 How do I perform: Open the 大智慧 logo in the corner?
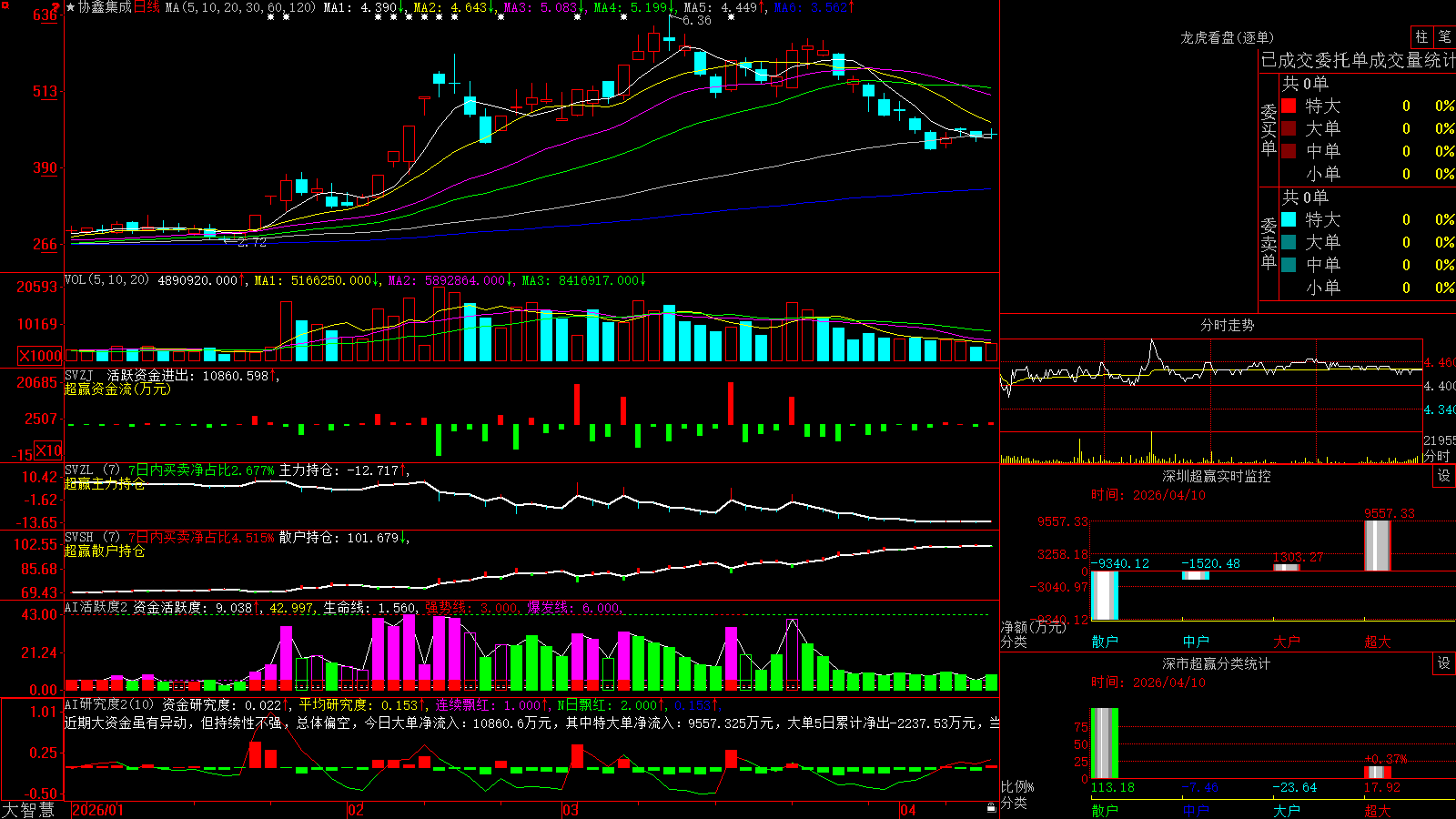click(x=28, y=809)
